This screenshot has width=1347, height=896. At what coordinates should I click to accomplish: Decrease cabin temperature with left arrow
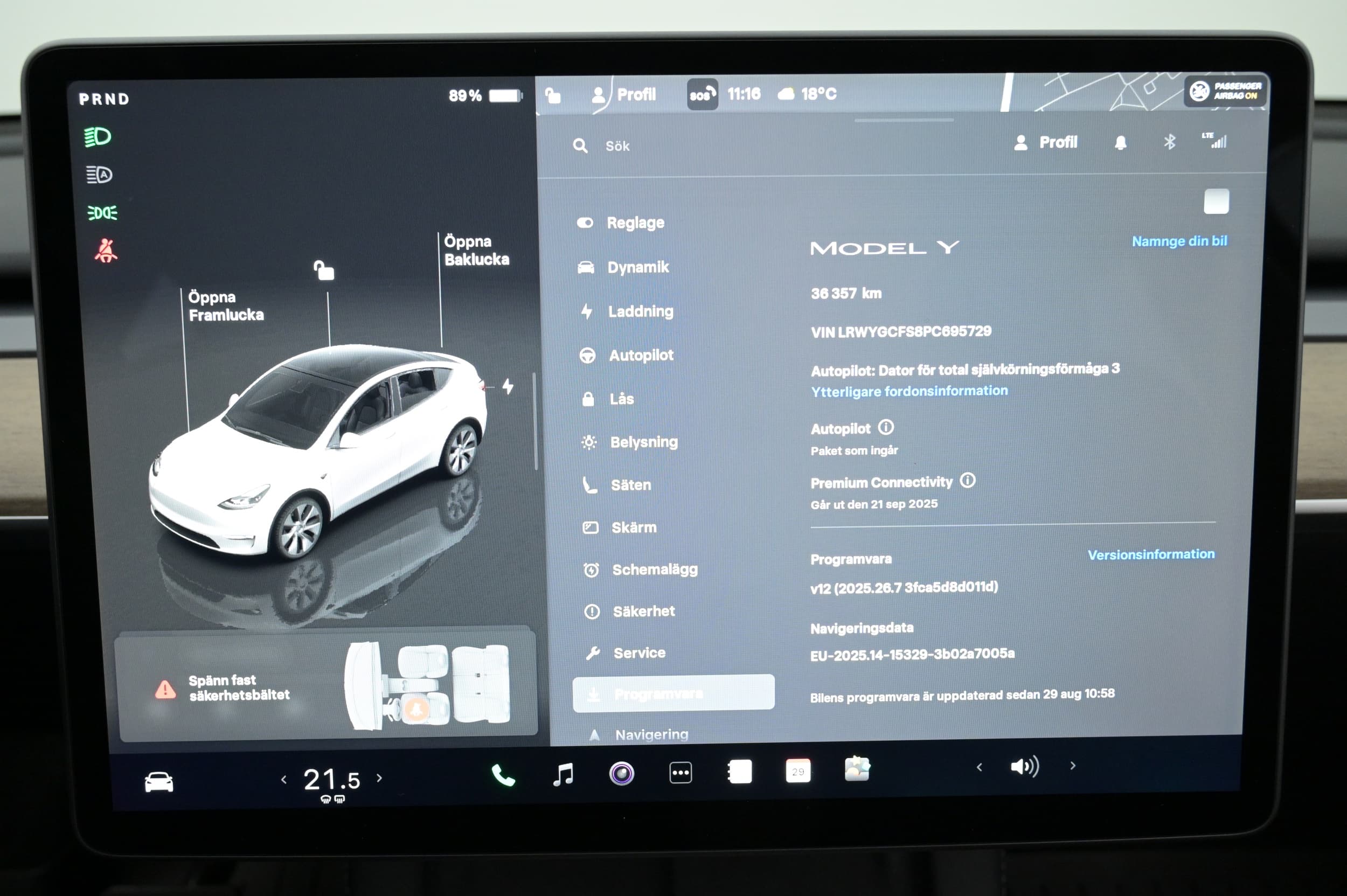pos(284,780)
